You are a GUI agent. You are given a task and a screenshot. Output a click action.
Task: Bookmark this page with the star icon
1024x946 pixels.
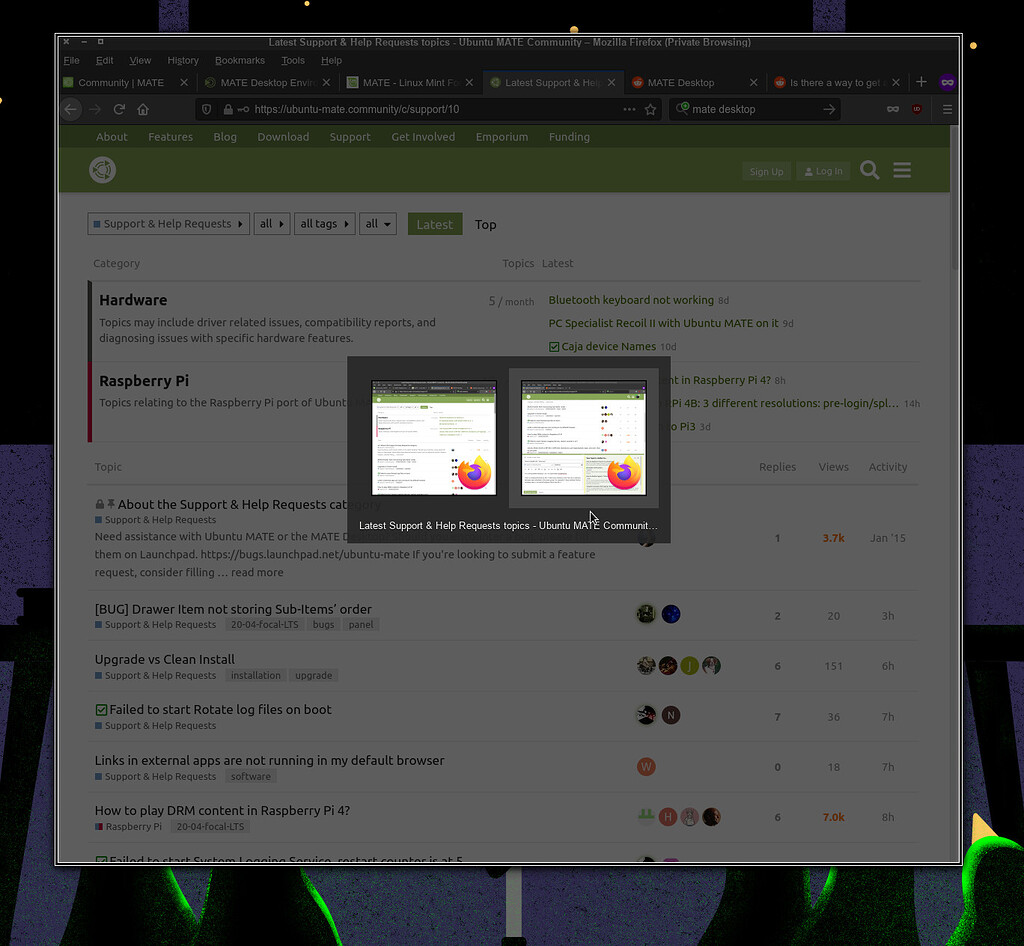pos(650,110)
